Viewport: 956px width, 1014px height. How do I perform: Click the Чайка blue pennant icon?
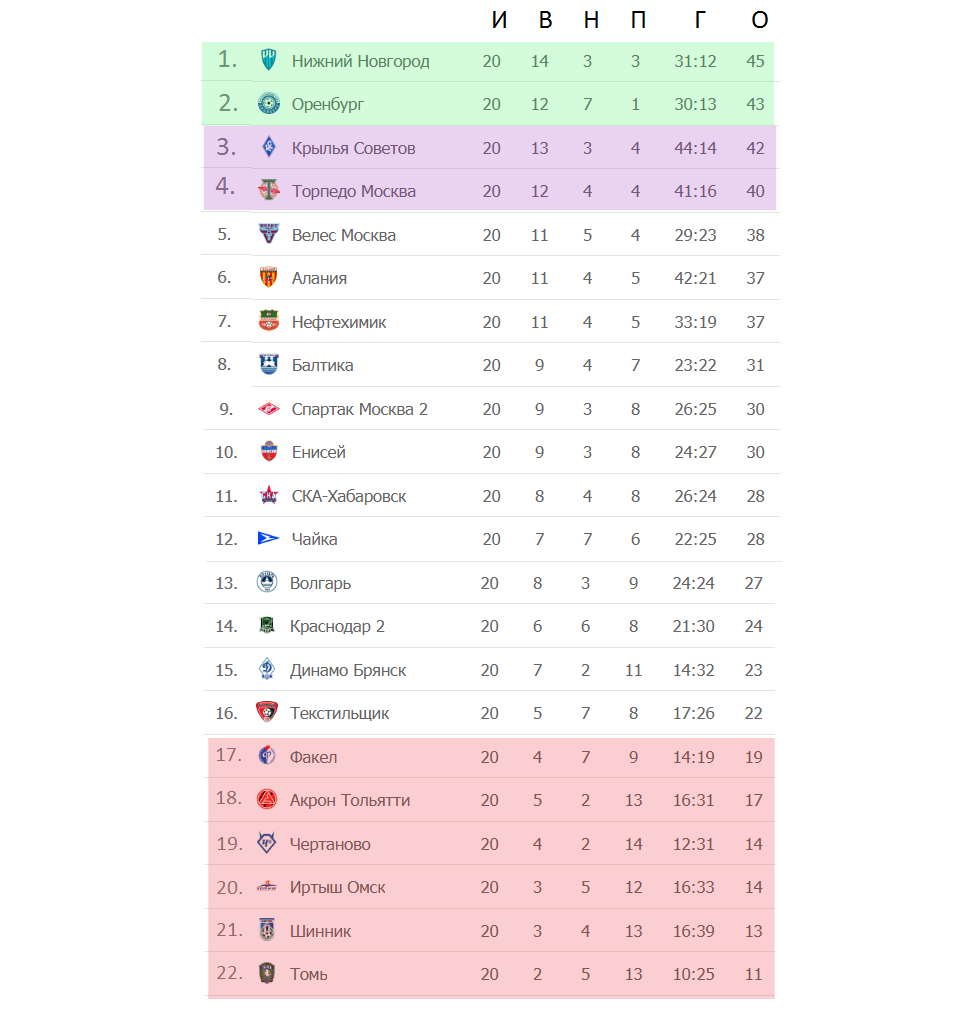268,538
